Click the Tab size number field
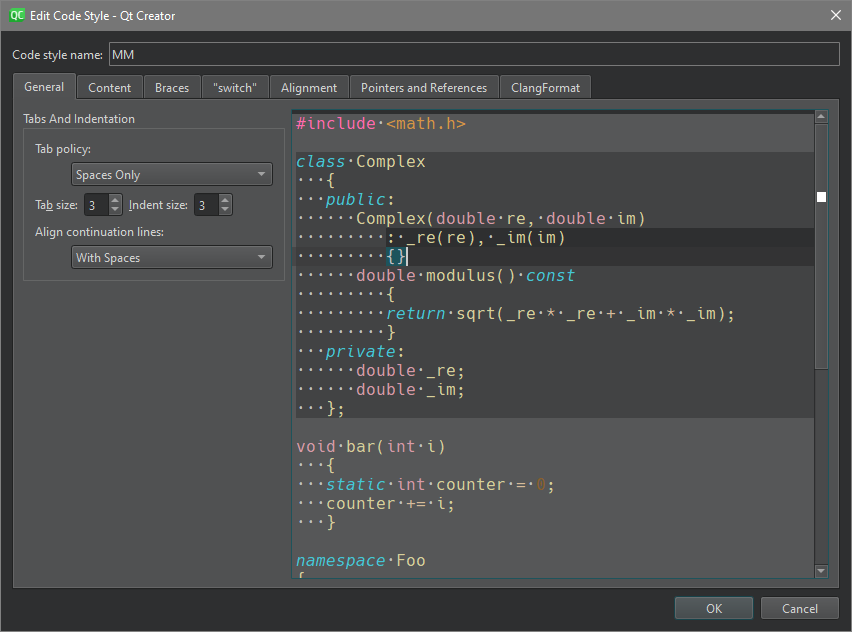Screen dimensions: 852x632 (x=95, y=205)
